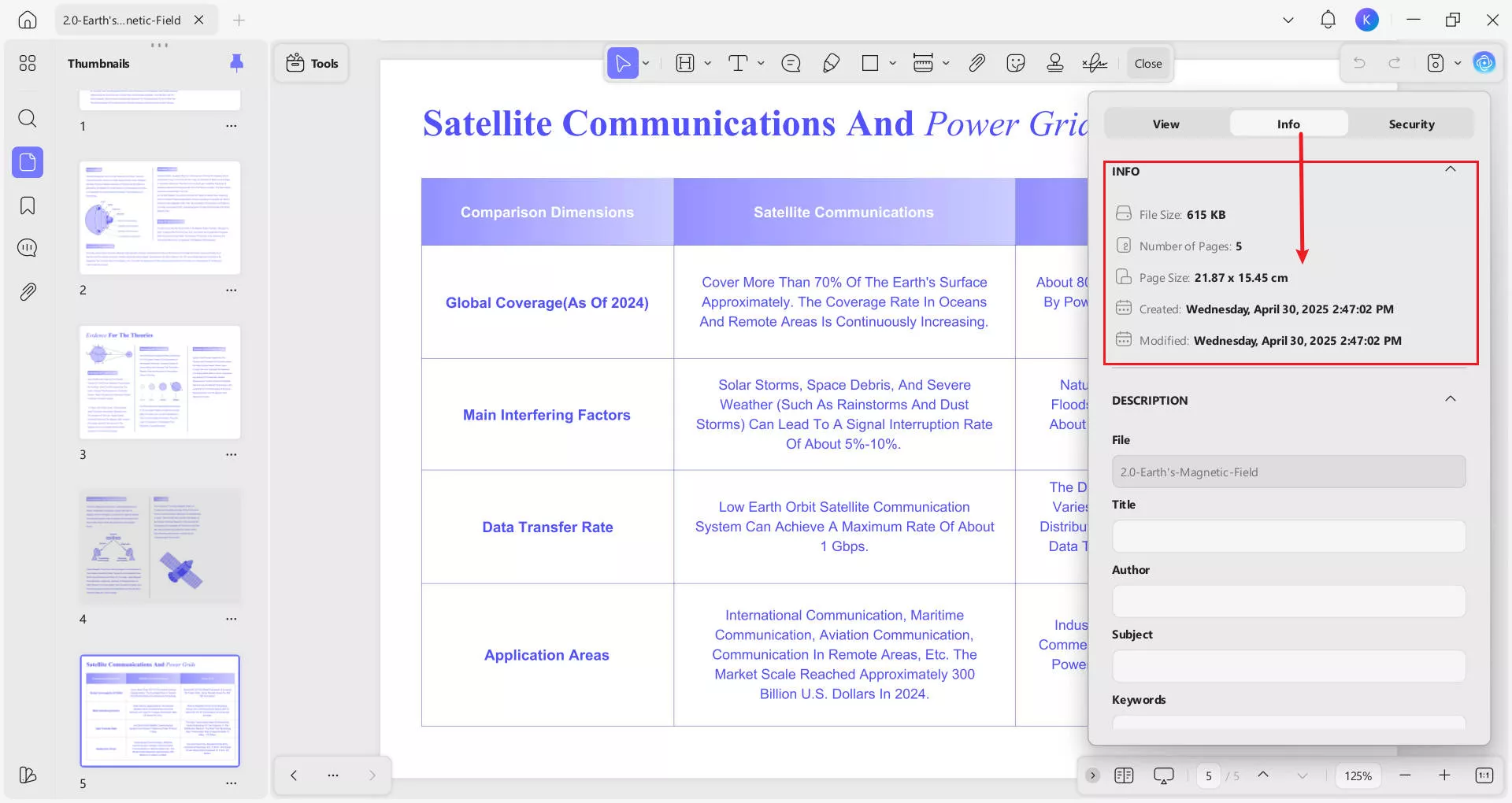This screenshot has height=803, width=1512.
Task: Open the search panel in left sidebar
Action: pos(28,119)
